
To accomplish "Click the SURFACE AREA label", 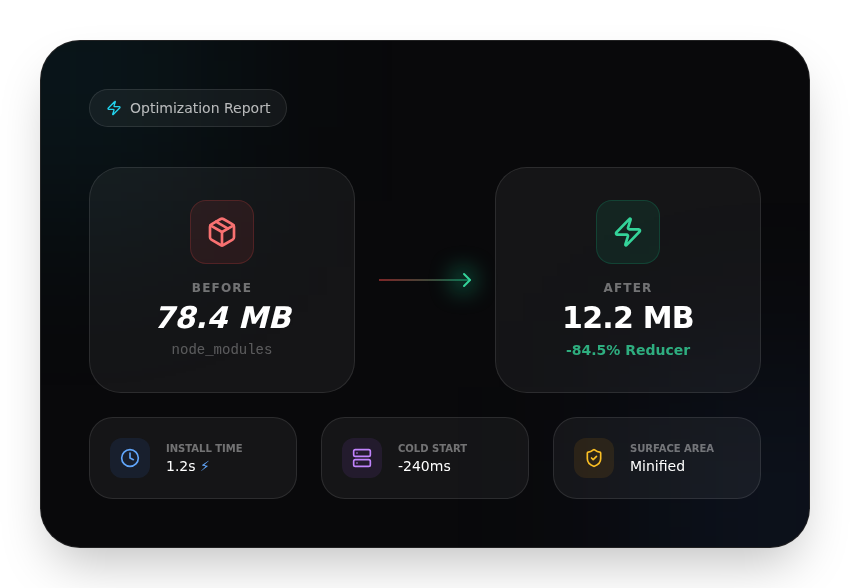I will coord(672,448).
